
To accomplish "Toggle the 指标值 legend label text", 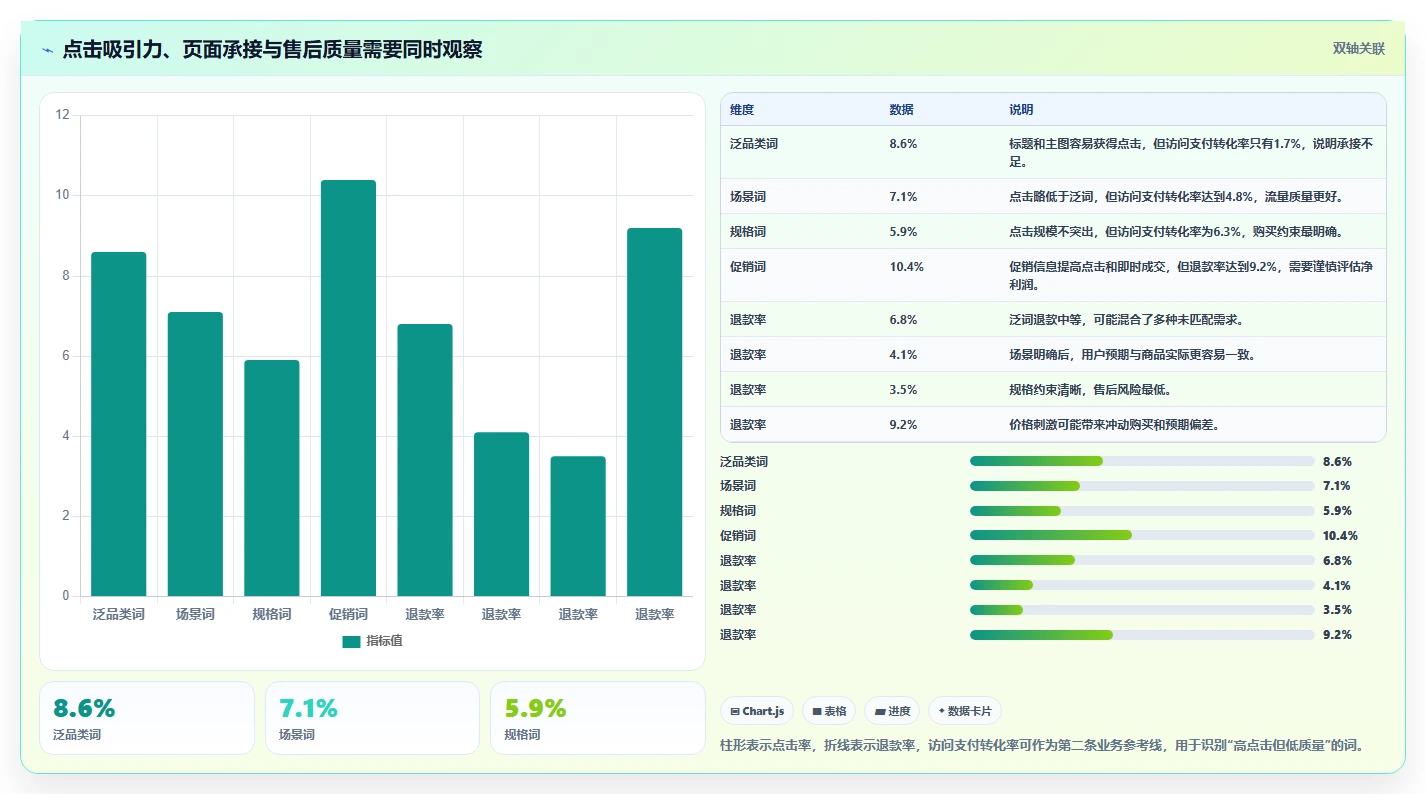I will coord(384,641).
